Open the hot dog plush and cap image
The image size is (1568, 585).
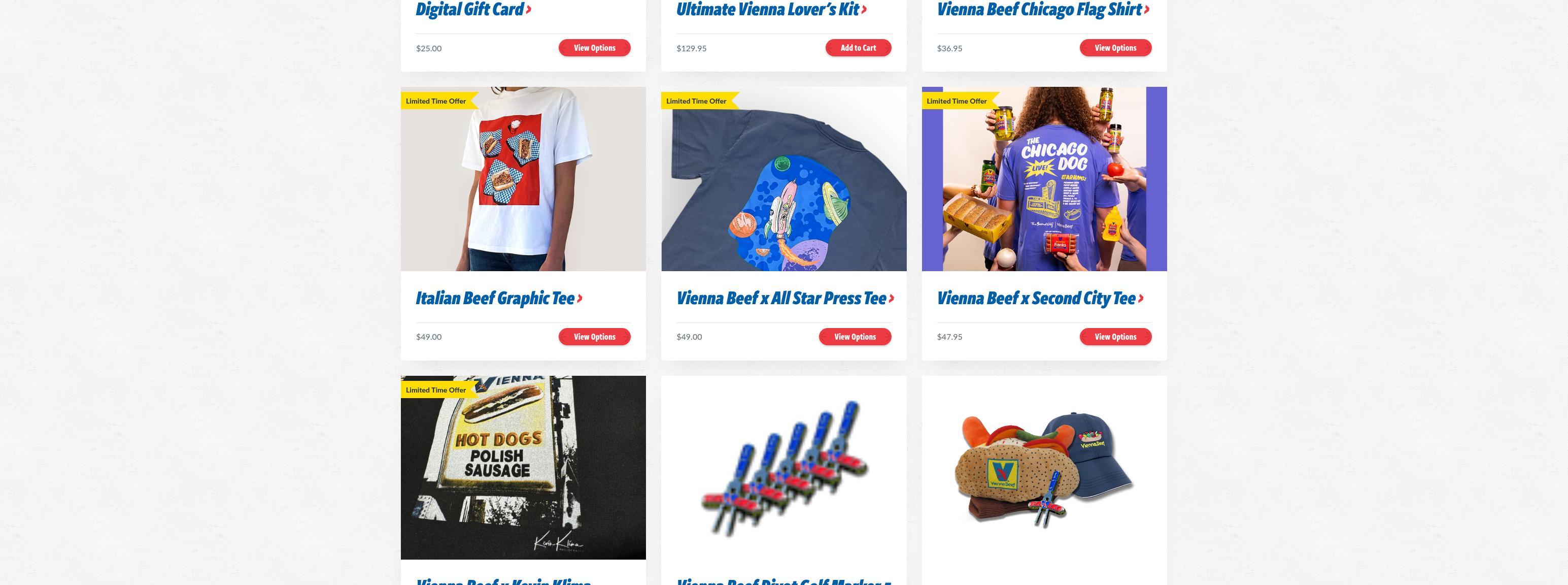point(1044,467)
